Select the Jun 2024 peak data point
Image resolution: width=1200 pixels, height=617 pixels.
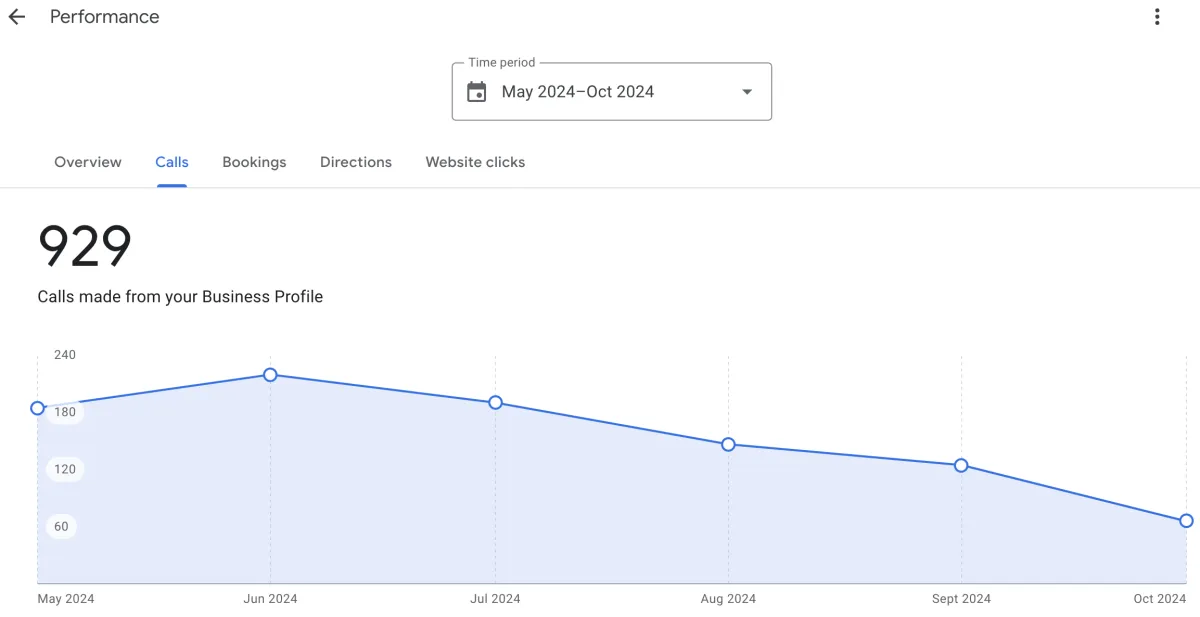tap(270, 375)
